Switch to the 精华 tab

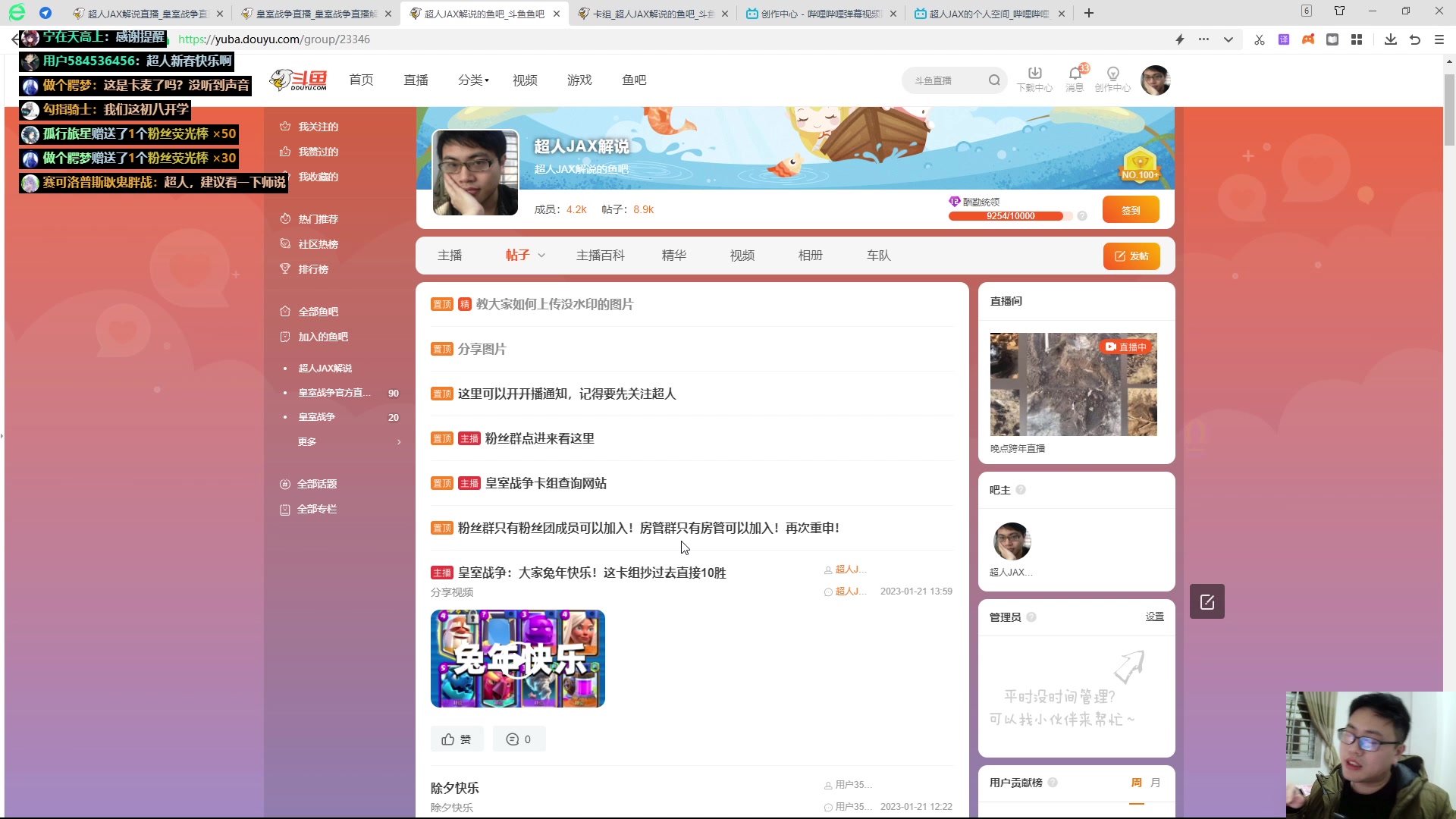click(x=674, y=256)
